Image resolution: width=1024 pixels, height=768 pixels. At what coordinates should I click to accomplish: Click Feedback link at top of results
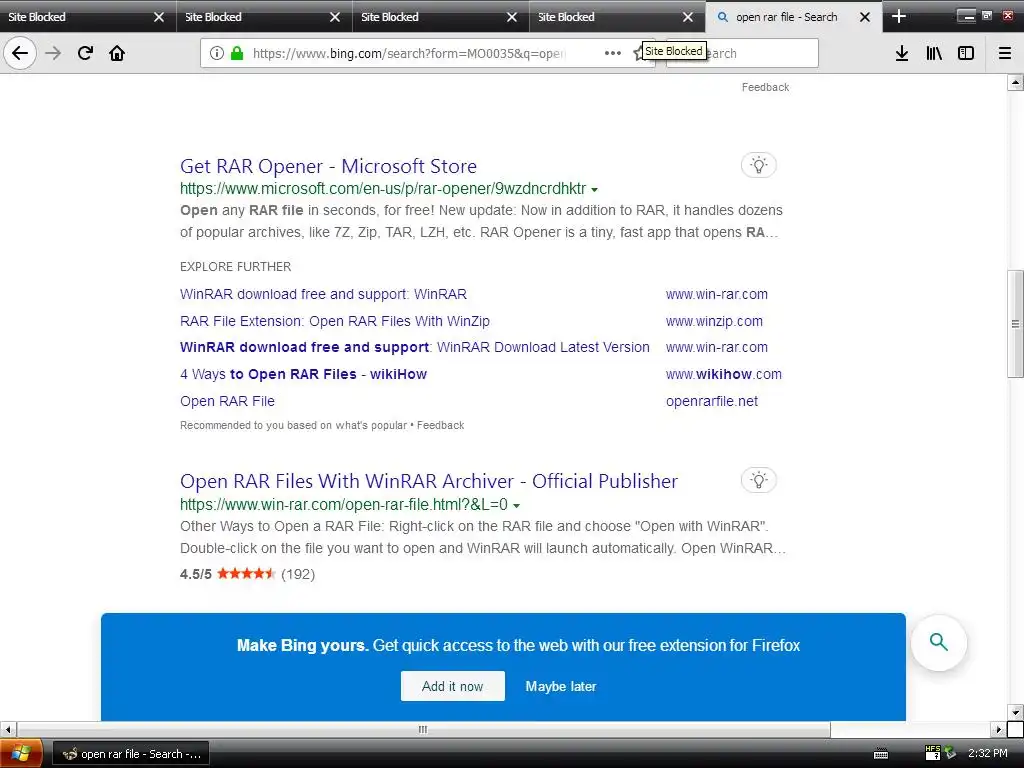[x=765, y=87]
